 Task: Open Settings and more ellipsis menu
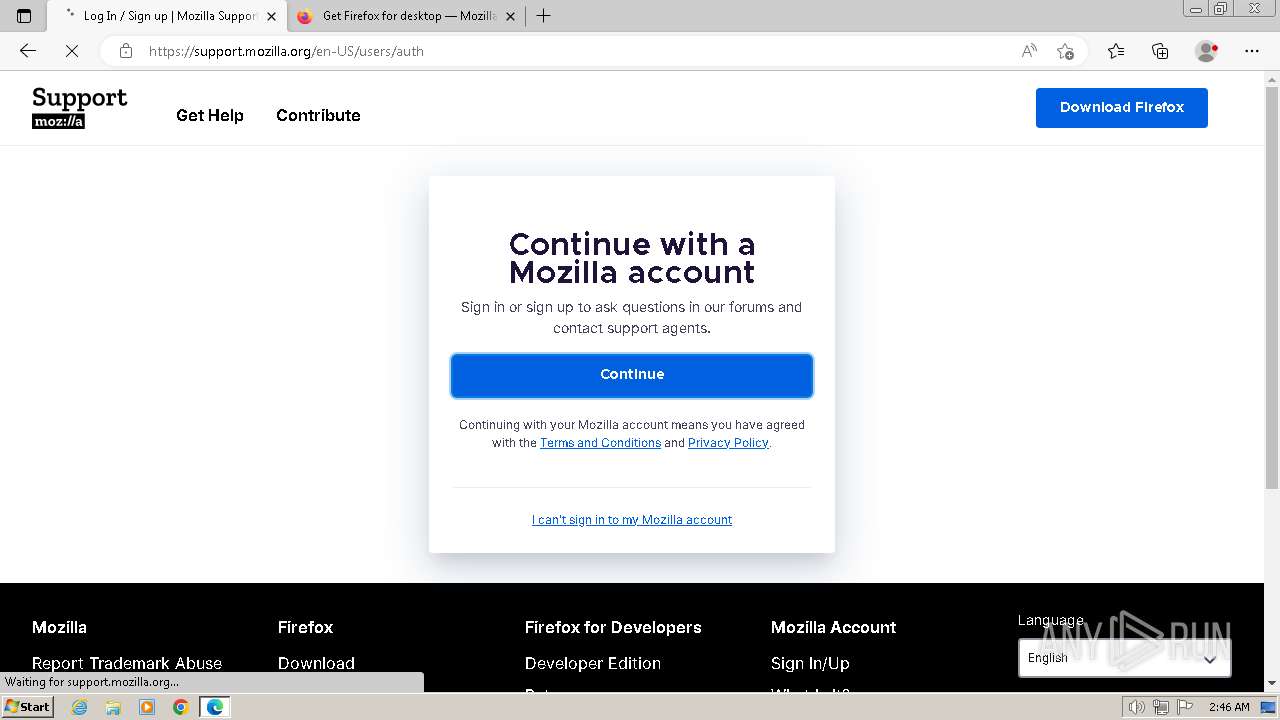pos(1252,51)
